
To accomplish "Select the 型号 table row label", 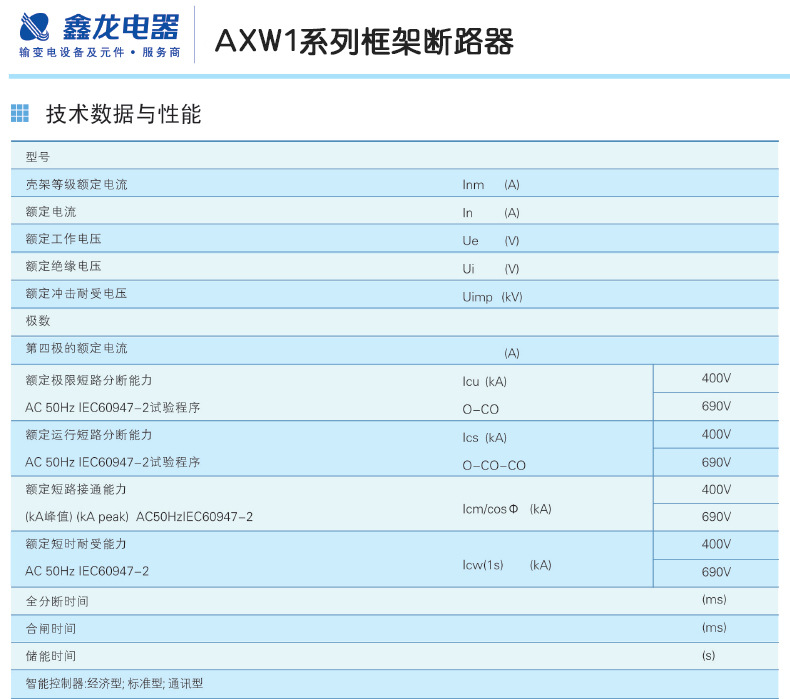I will click(38, 157).
